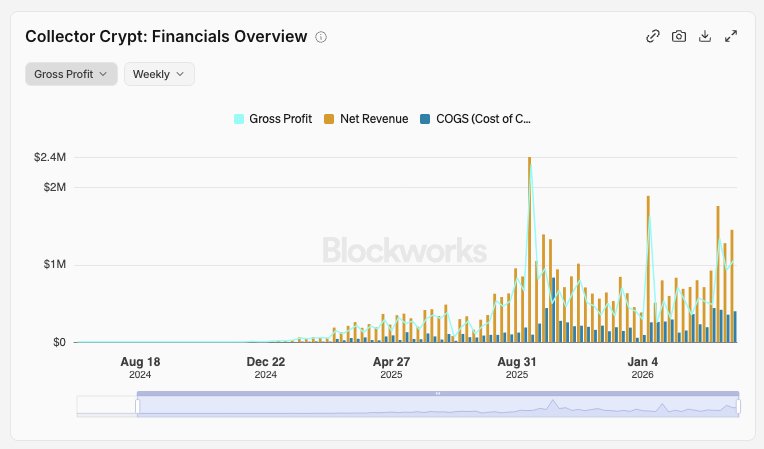
Task: Click the Net Revenue orange legend swatch
Action: pos(329,118)
